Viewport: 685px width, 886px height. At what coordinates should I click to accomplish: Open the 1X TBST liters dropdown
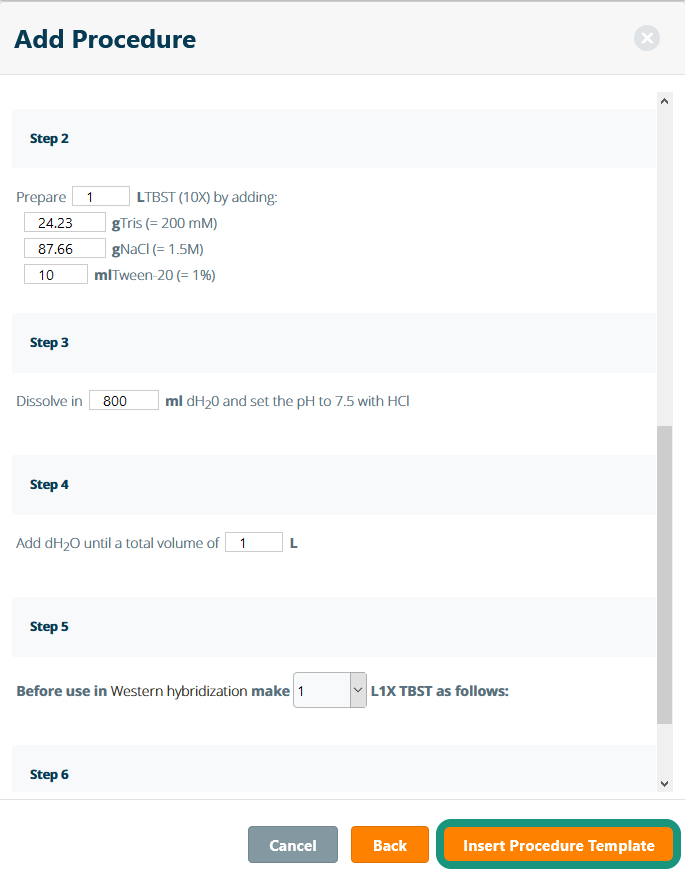pos(330,690)
